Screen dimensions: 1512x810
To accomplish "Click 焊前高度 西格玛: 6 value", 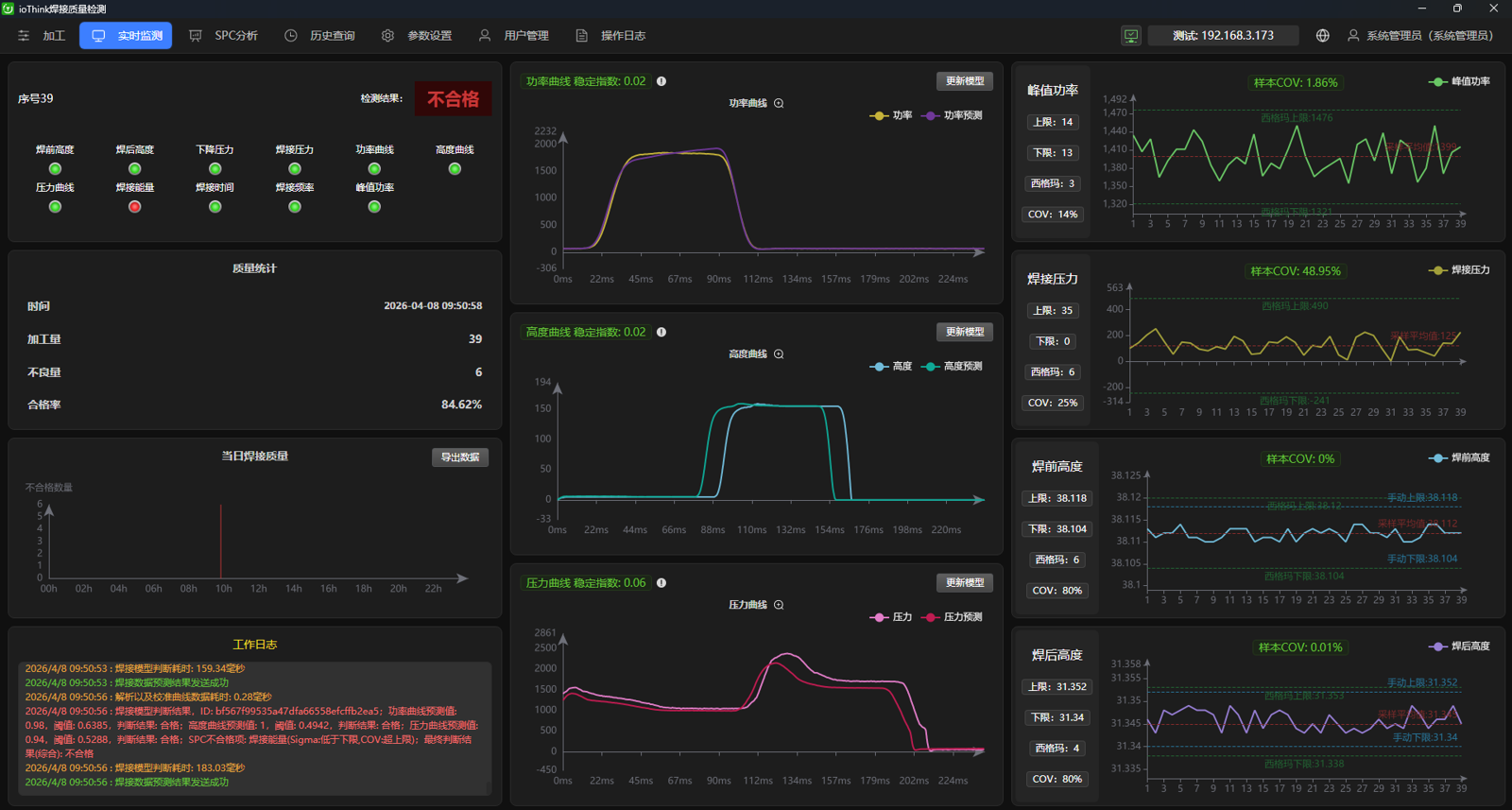I will click(x=1057, y=560).
